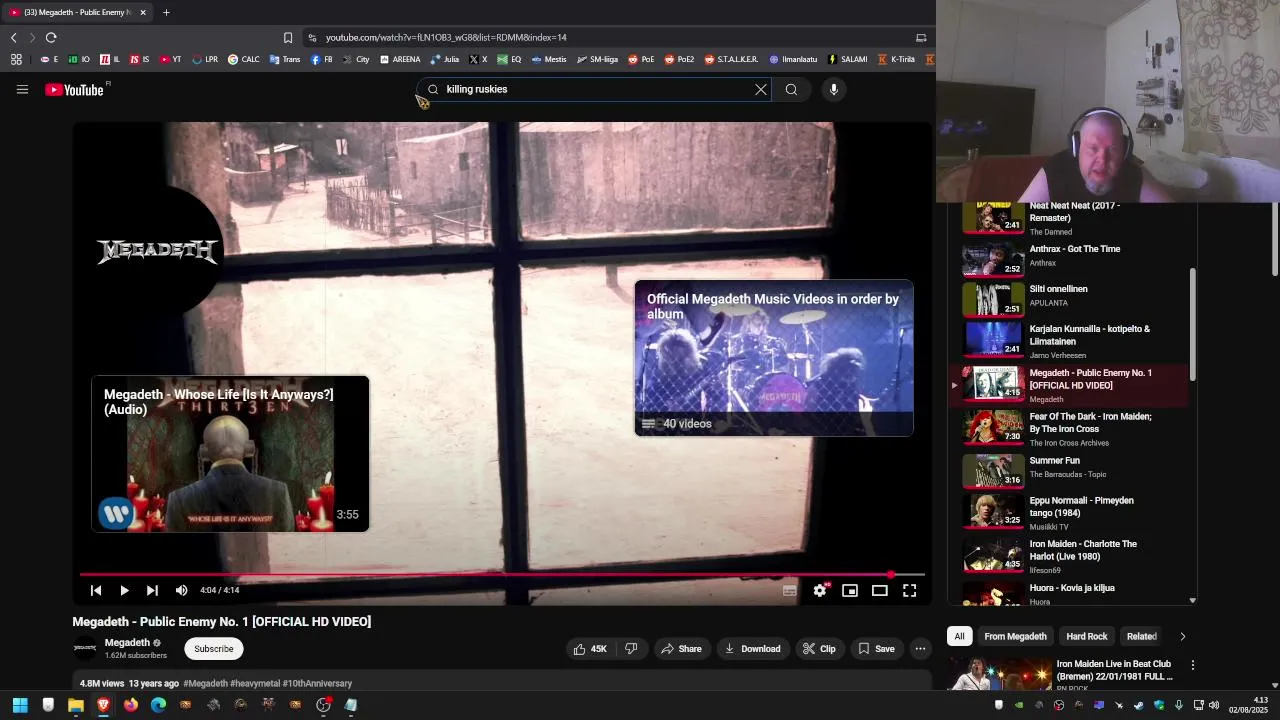Image resolution: width=1280 pixels, height=720 pixels.
Task: Toggle subtitles/closed captions button
Action: (x=790, y=590)
